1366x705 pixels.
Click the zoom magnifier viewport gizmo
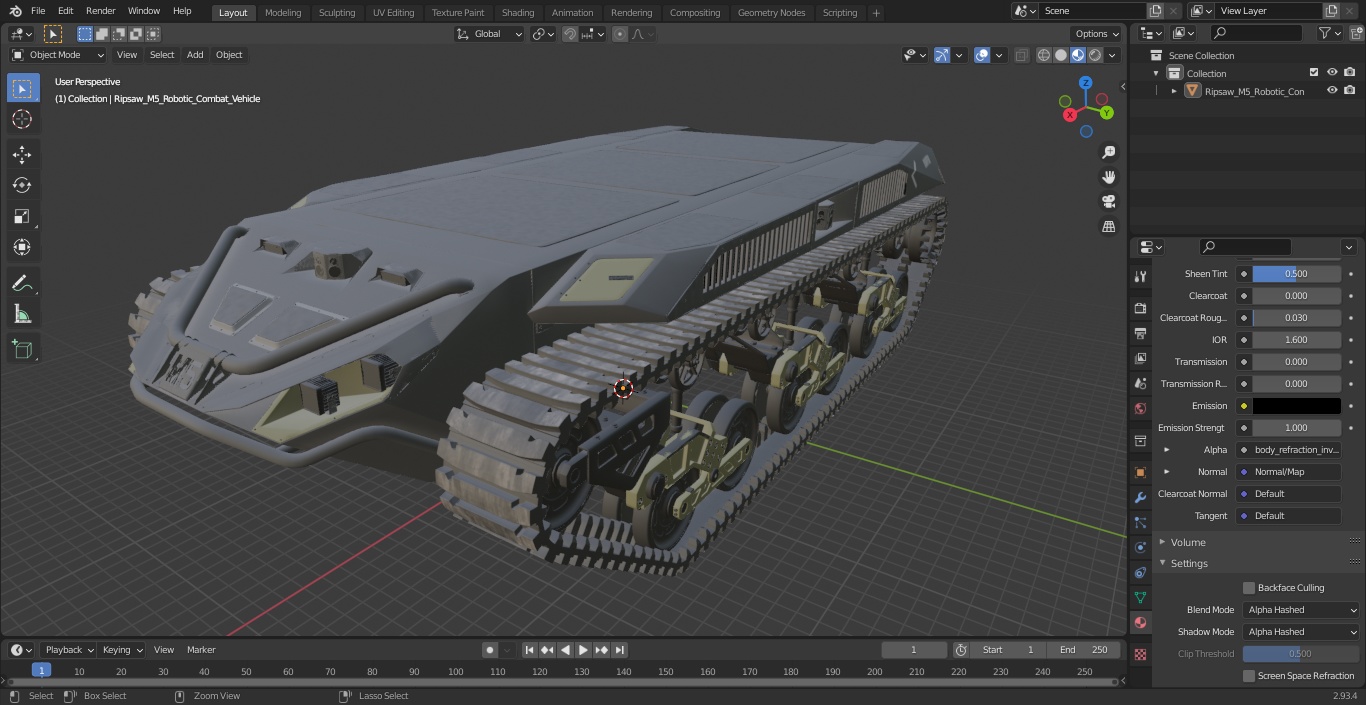pyautogui.click(x=1109, y=152)
